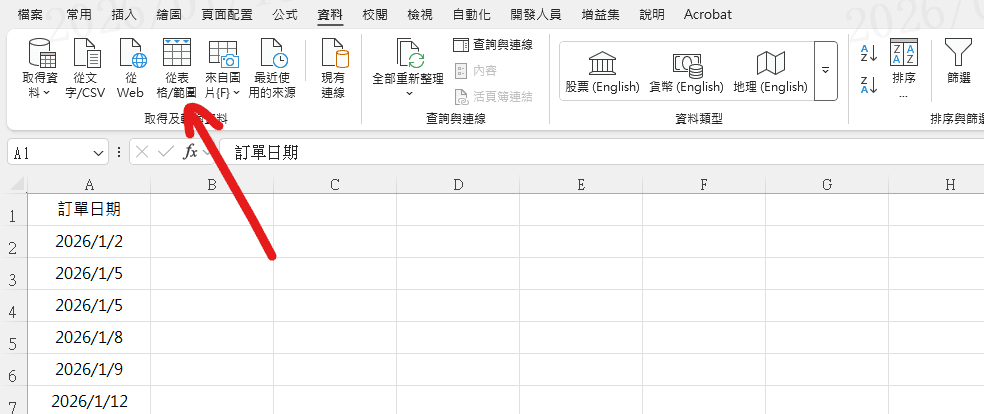The width and height of the screenshot is (984, 414).
Task: Select cell A2 containing 2026/1/2
Action: (x=89, y=242)
